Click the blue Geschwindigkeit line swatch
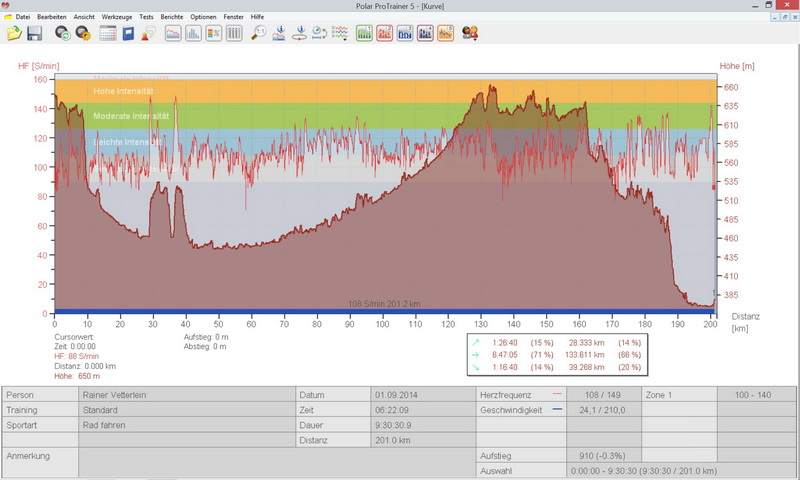 click(557, 410)
